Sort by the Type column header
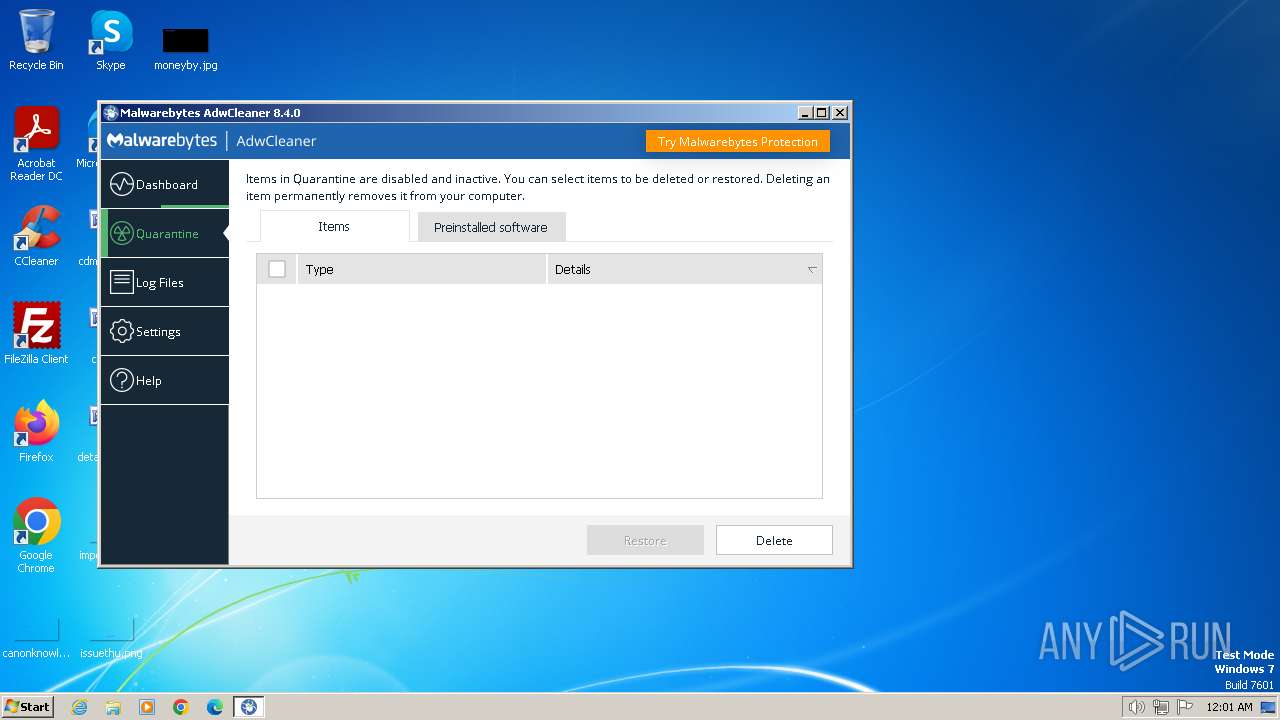1280x720 pixels. (x=422, y=269)
